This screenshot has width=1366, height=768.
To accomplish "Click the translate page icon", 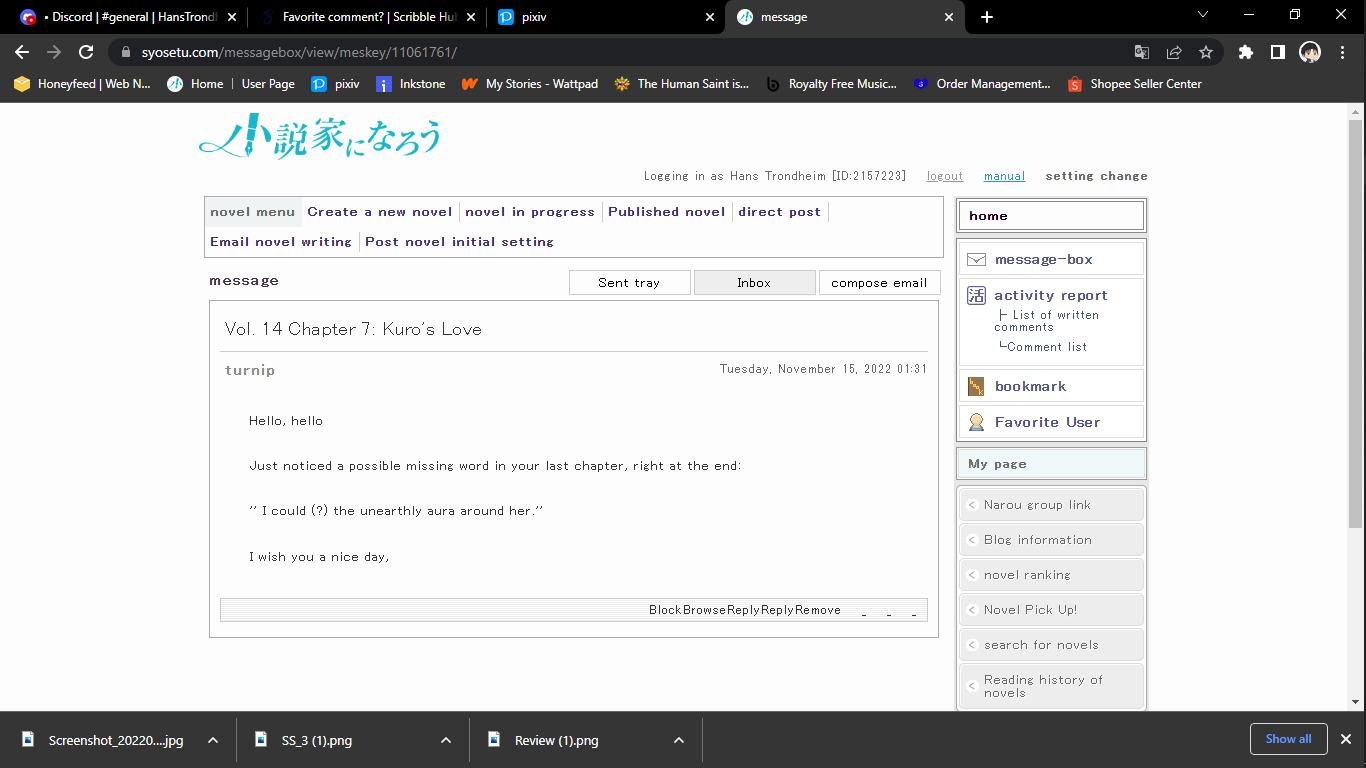I will (x=1142, y=52).
